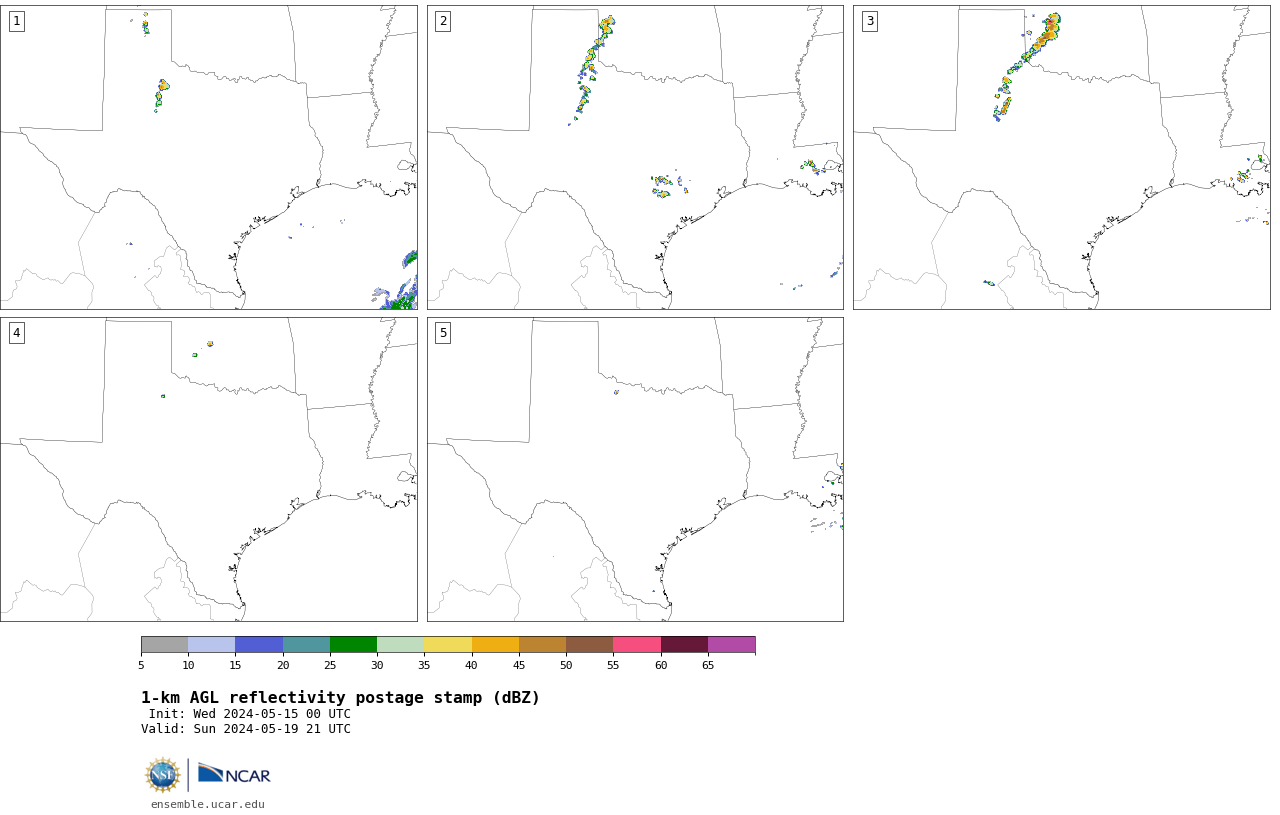Click the NCAR logo
Image resolution: width=1280 pixels, height=815 pixels.
click(x=234, y=775)
